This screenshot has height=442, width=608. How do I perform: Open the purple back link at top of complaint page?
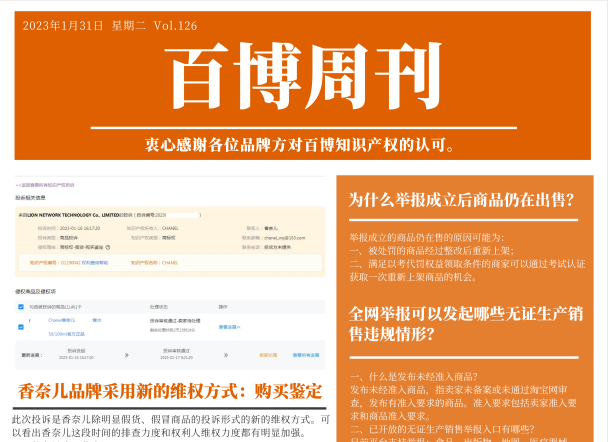45,185
